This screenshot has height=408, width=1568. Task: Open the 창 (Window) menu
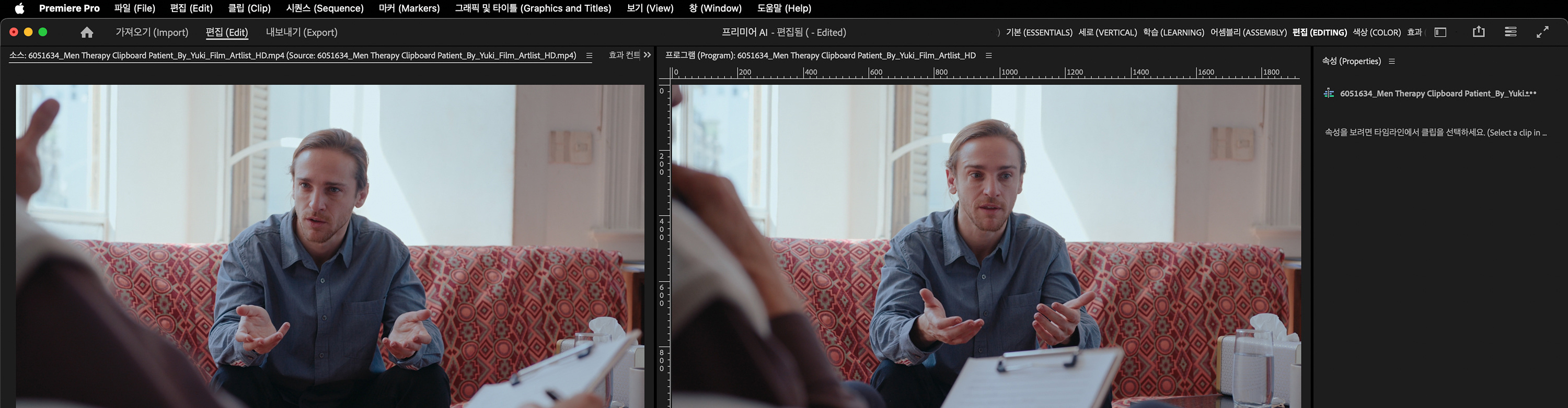pos(715,8)
